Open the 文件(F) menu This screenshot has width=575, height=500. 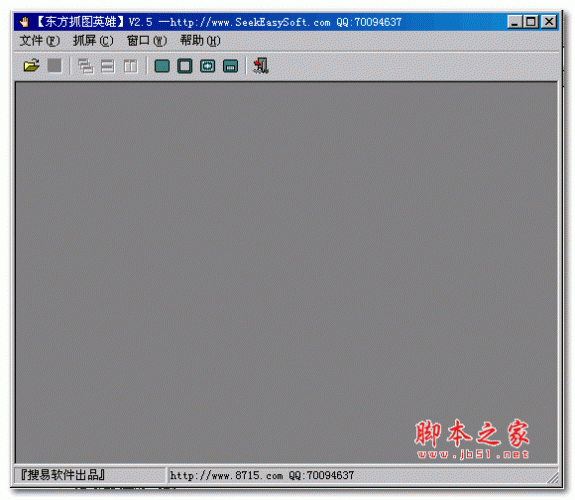pyautogui.click(x=39, y=41)
